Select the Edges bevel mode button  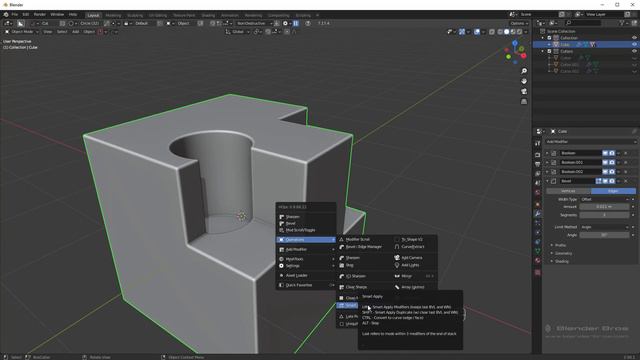click(613, 191)
